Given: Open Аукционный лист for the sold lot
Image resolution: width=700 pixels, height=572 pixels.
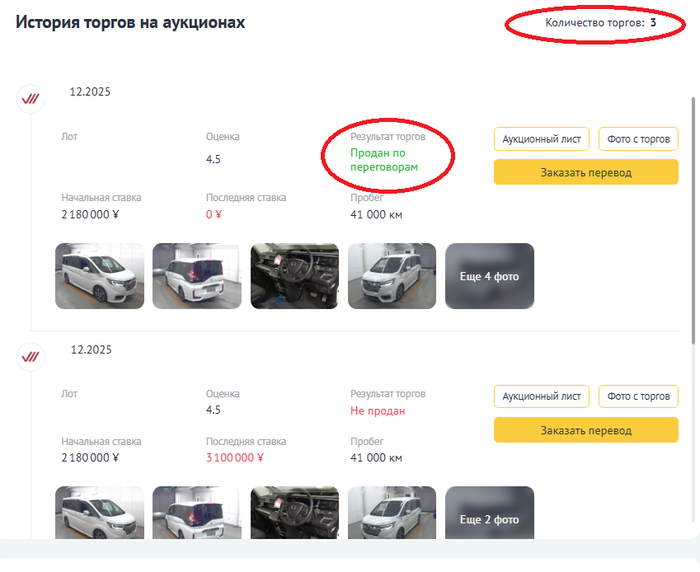Looking at the screenshot, I should pos(541,139).
